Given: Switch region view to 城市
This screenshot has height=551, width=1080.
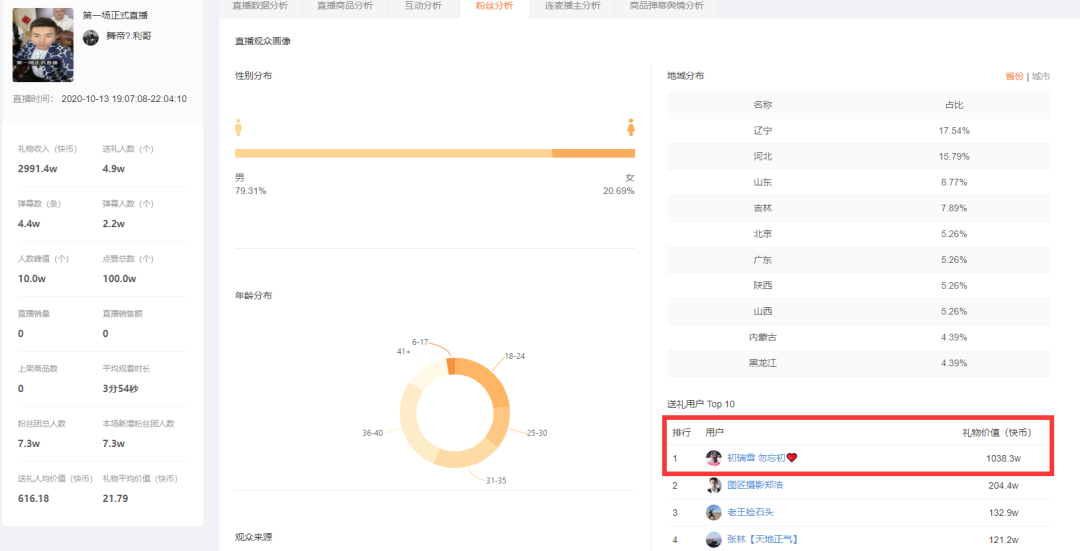Looking at the screenshot, I should (1041, 76).
